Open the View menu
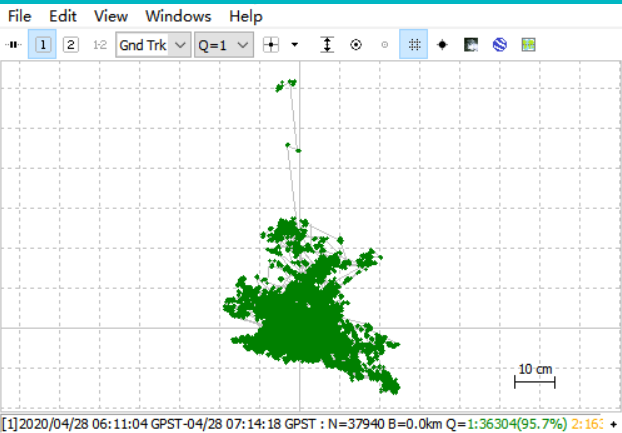Image resolution: width=622 pixels, height=433 pixels. click(111, 16)
